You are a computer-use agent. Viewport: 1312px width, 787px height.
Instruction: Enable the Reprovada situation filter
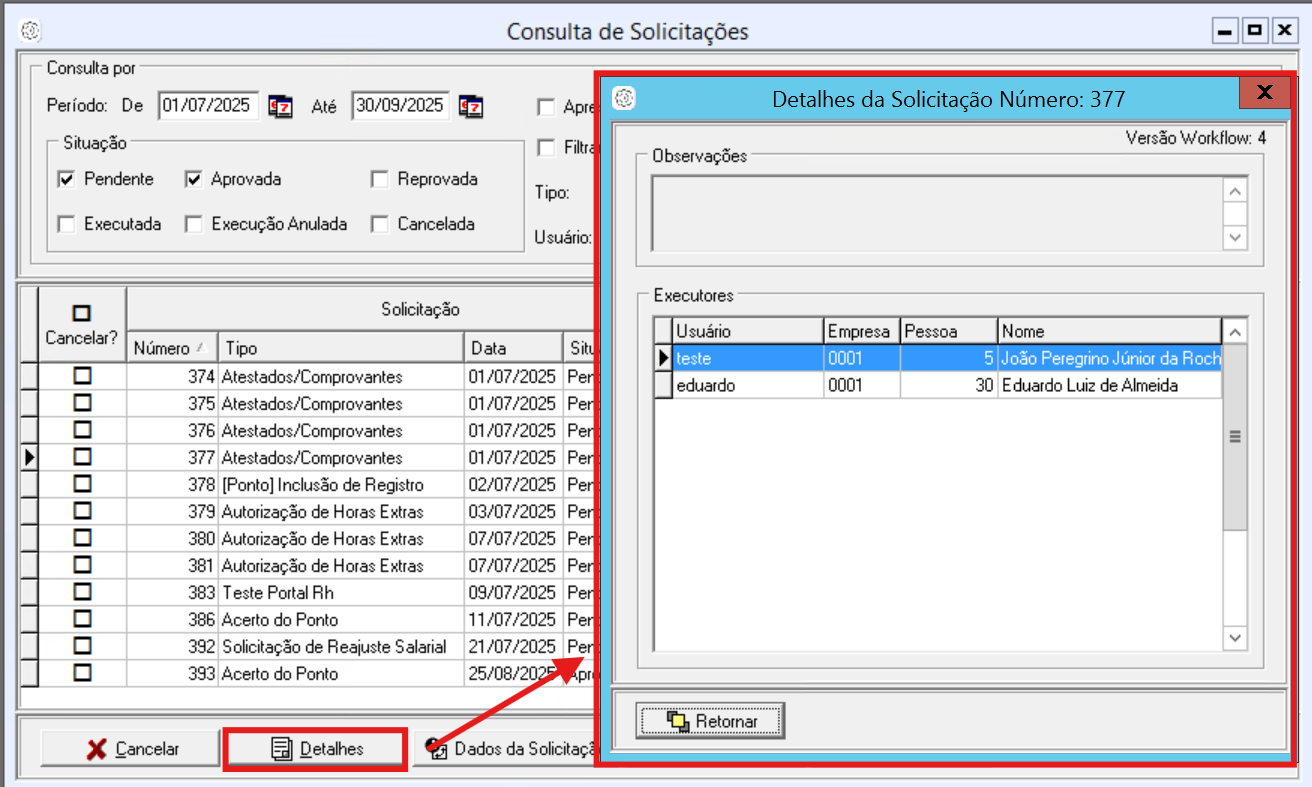coord(379,180)
